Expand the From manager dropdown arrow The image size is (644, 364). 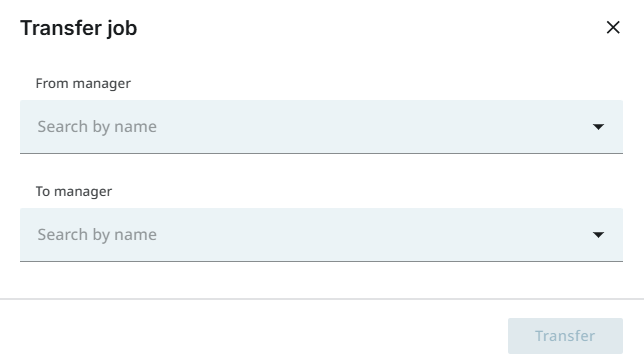click(598, 127)
